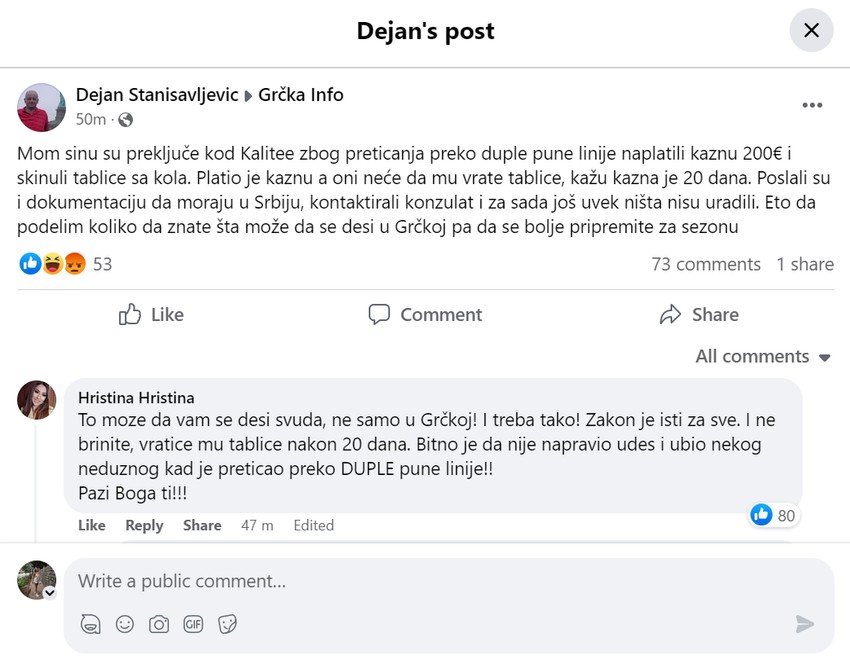
Task: Select the Comment action under the post
Action: coord(424,314)
